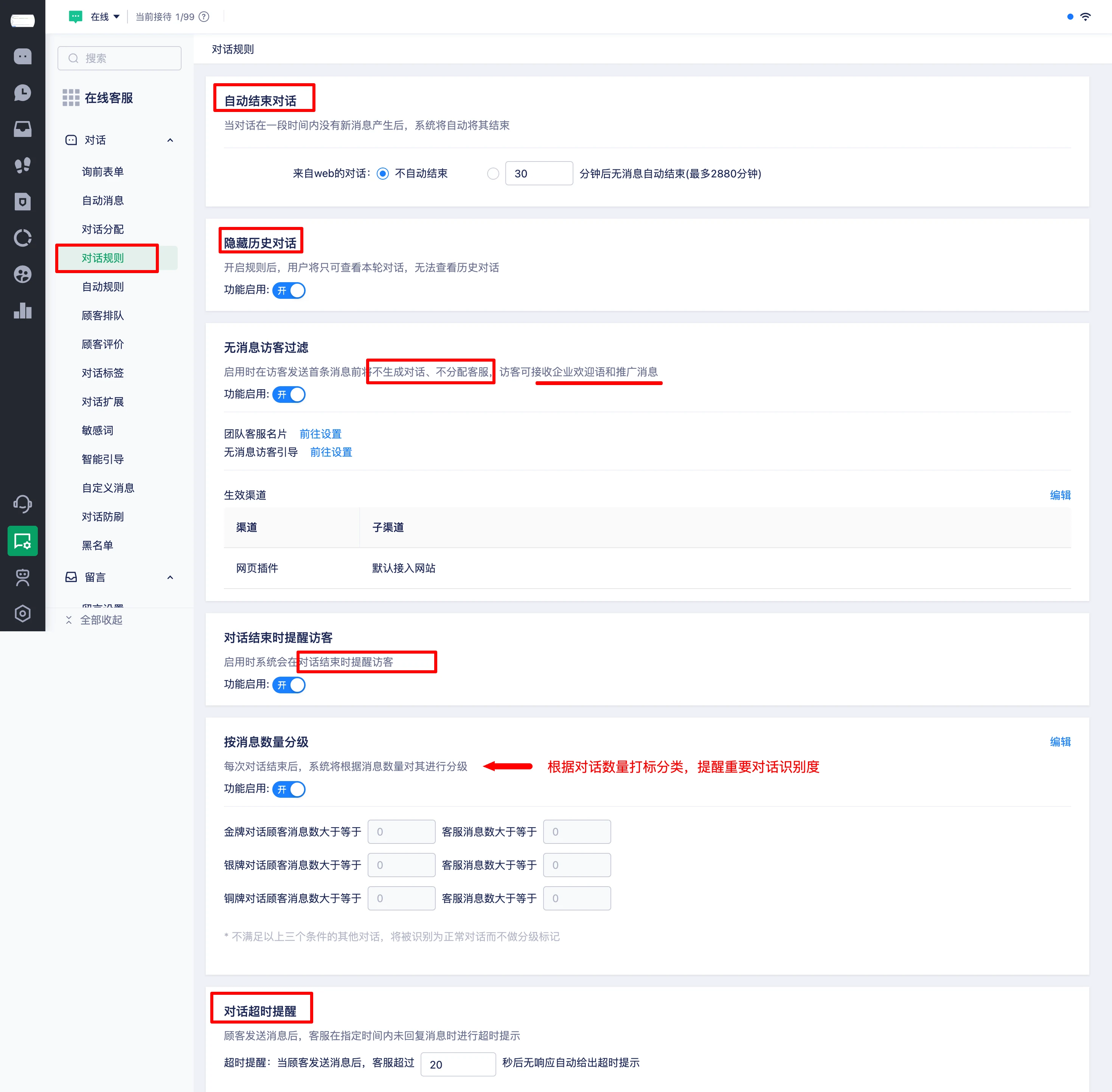Click 铜牌对话 agent message count field
Viewport: 1112px width, 1092px height.
(577, 898)
